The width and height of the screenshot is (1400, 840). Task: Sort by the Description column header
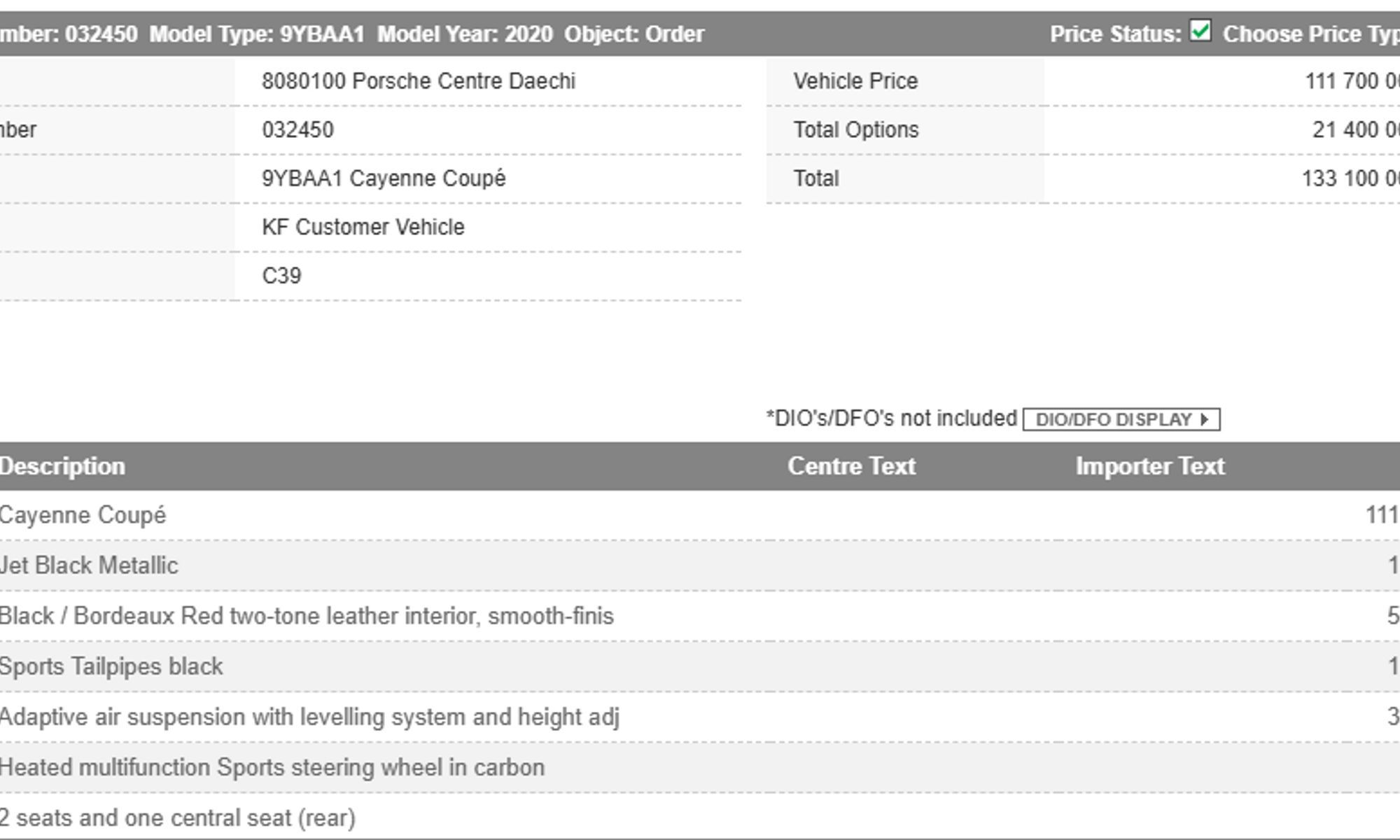62,466
